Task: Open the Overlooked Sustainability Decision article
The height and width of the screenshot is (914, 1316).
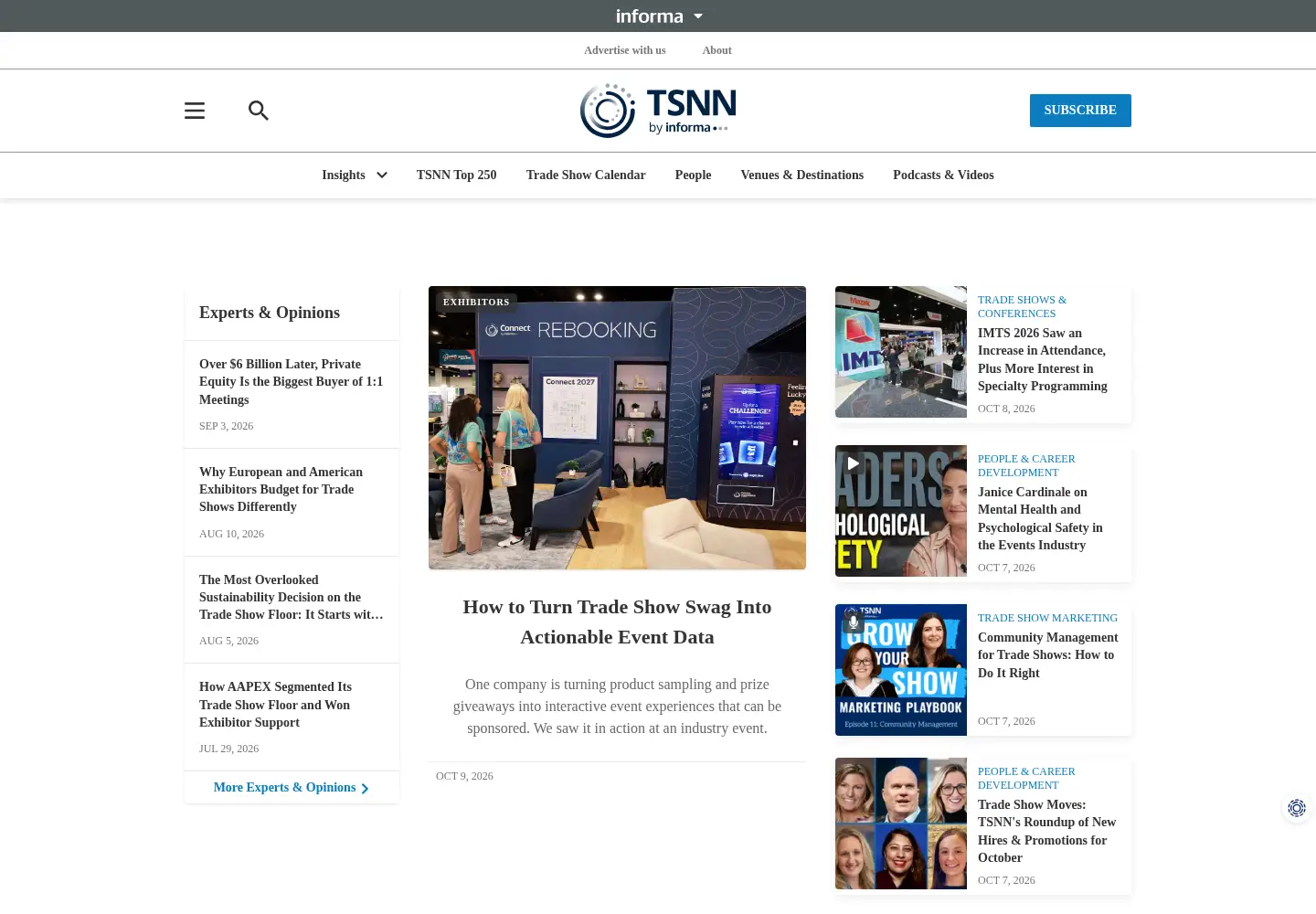Action: 292,597
